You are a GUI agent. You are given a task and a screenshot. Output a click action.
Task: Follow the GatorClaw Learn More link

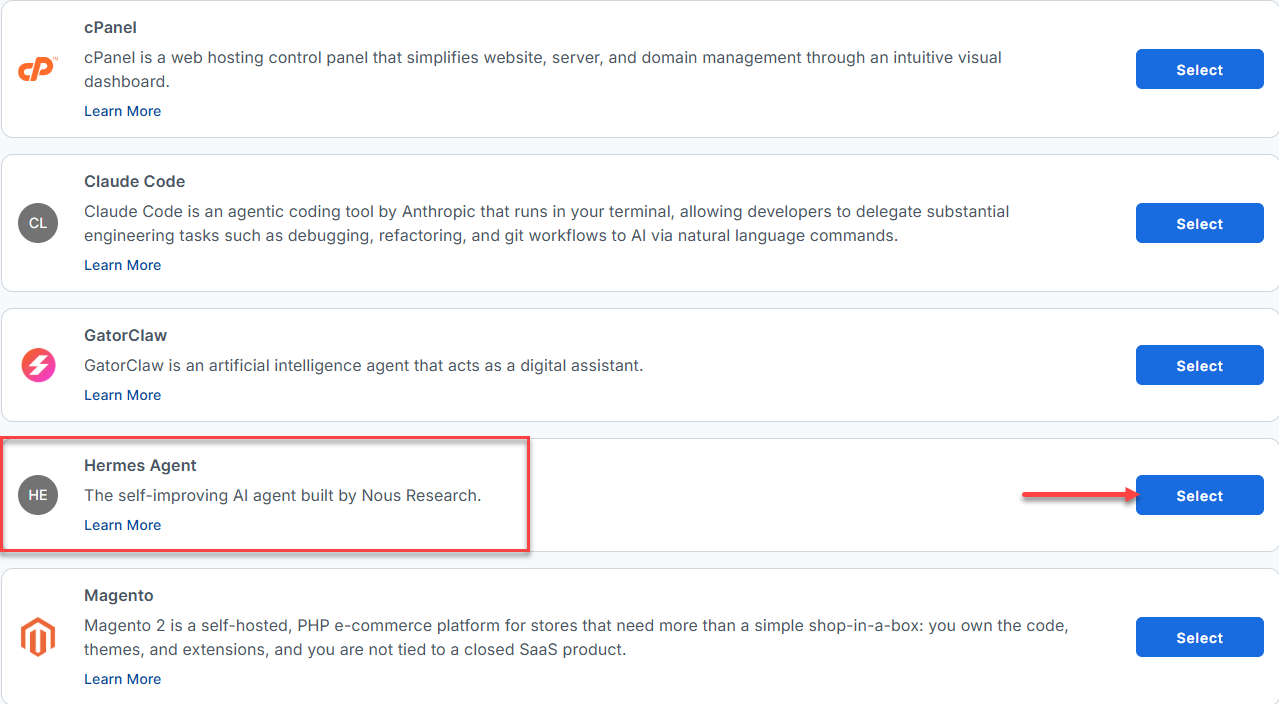click(122, 395)
